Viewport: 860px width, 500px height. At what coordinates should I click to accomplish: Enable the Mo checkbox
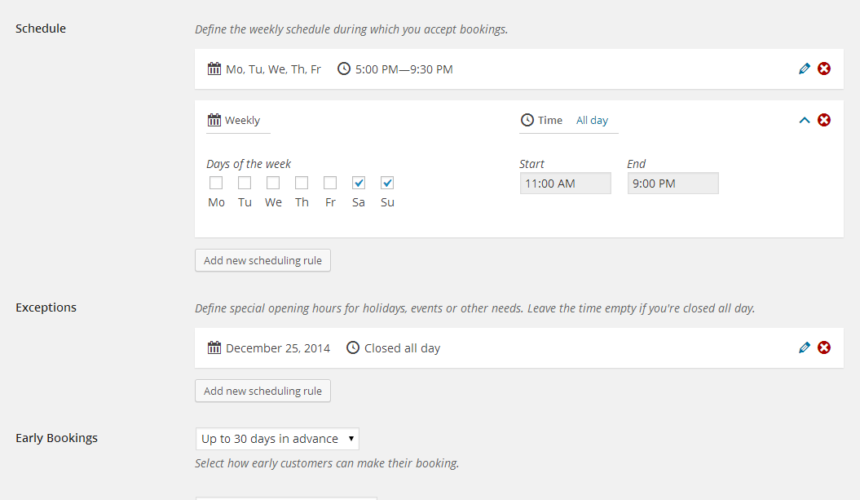pyautogui.click(x=216, y=183)
